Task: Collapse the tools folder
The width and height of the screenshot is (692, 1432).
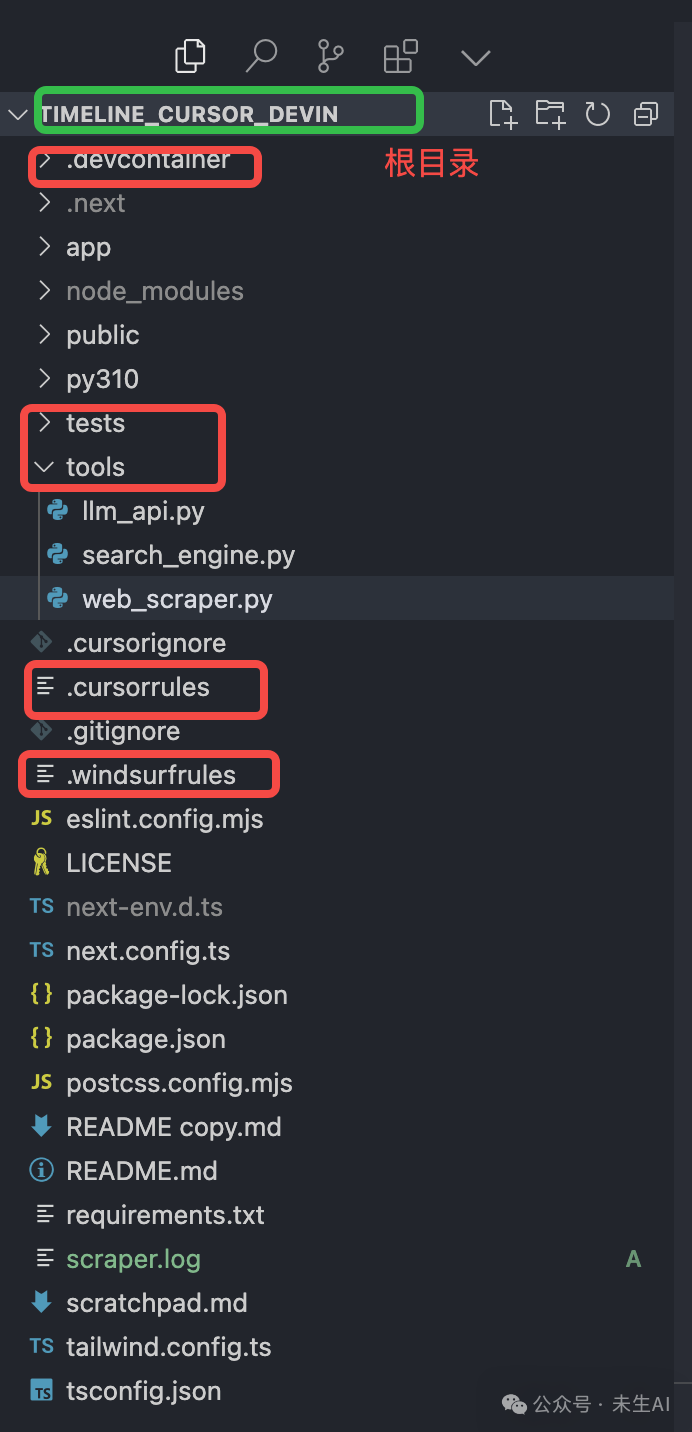Action: (x=96, y=466)
